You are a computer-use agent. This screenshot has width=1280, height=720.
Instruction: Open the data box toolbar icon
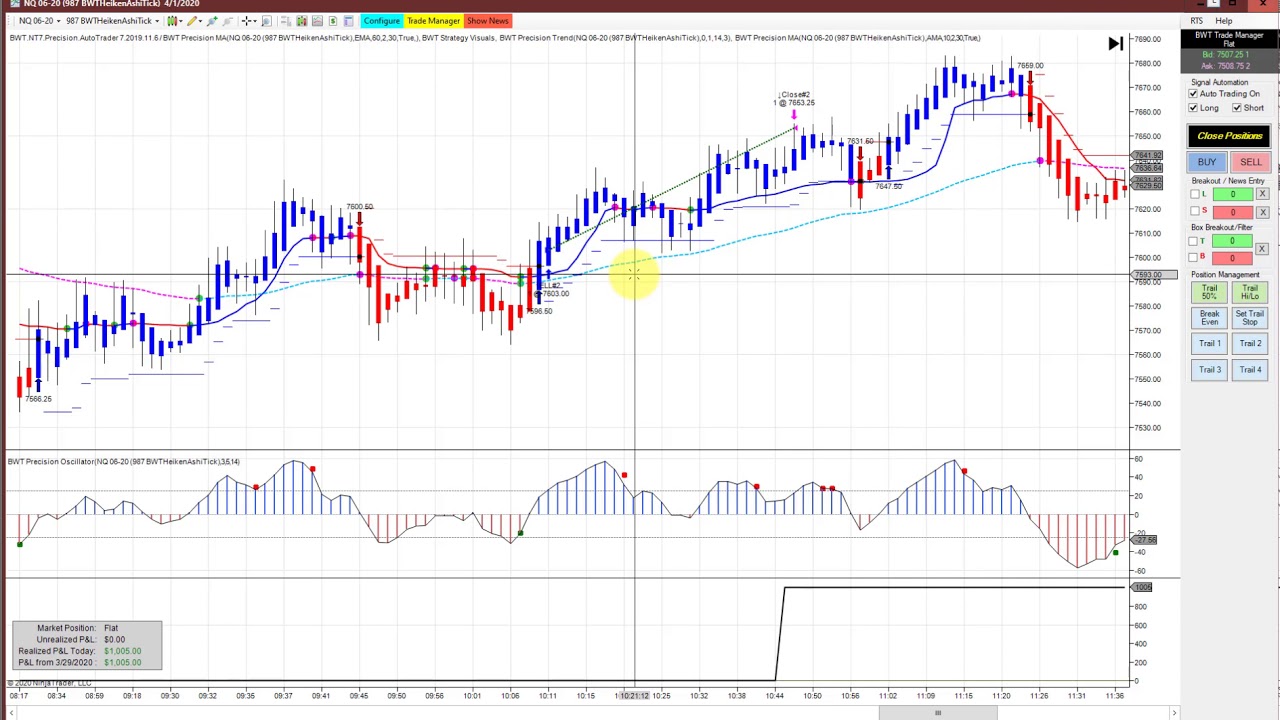coord(287,21)
